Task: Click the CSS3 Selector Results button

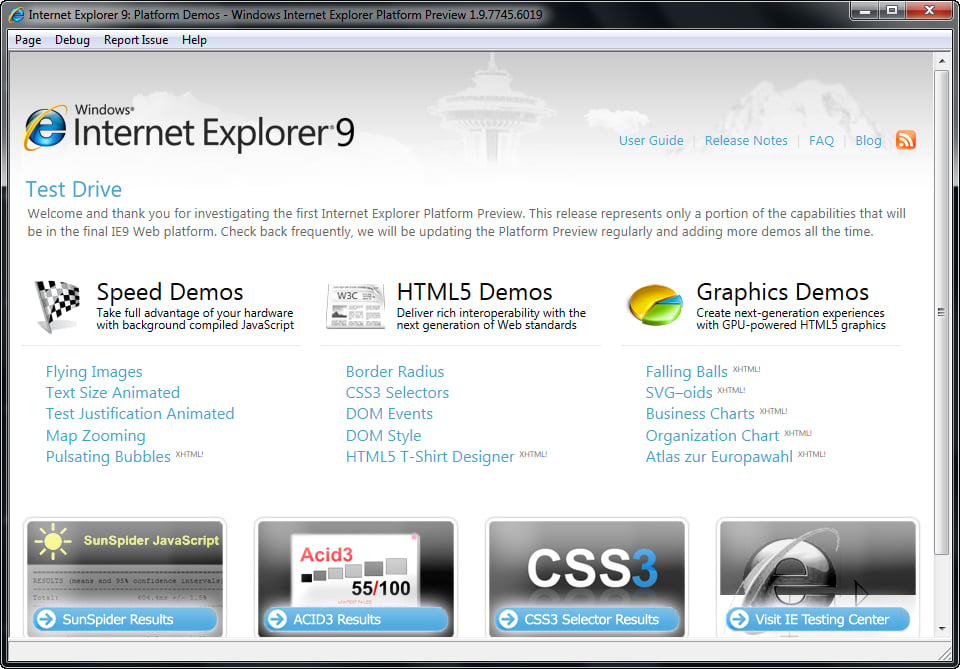Action: click(587, 619)
